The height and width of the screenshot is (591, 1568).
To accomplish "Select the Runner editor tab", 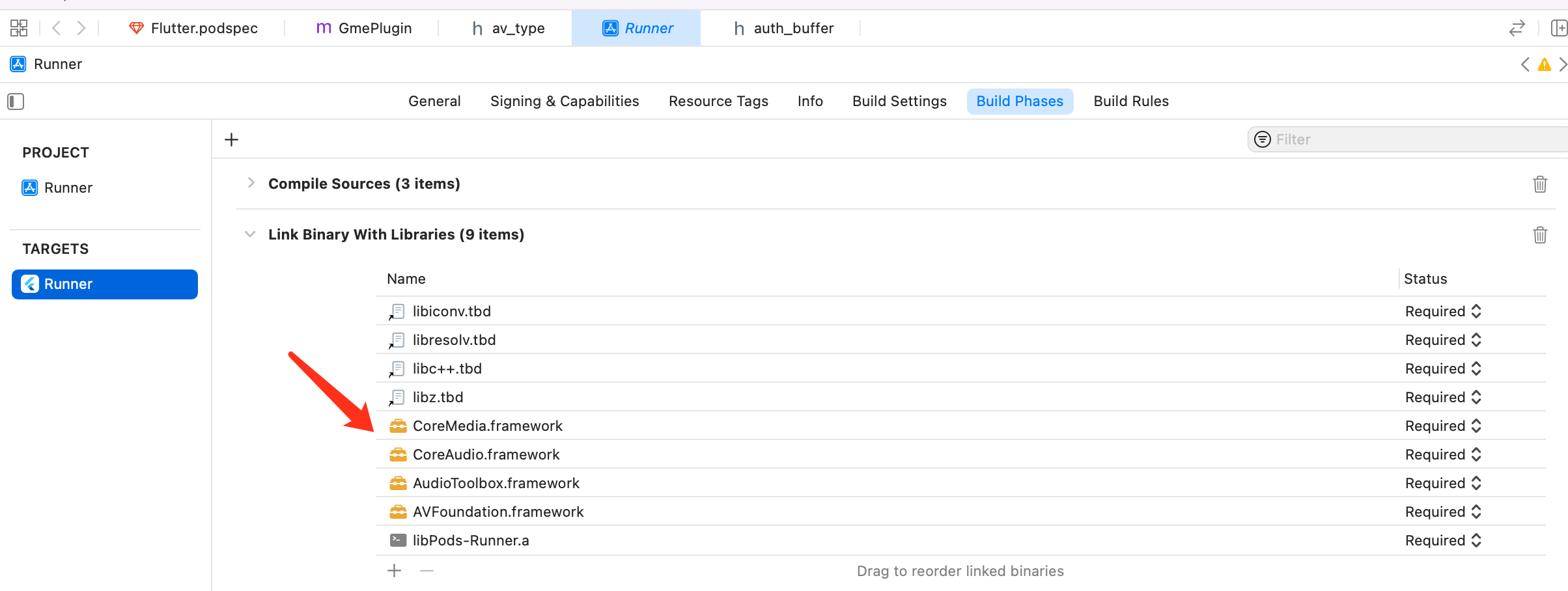I will (636, 28).
